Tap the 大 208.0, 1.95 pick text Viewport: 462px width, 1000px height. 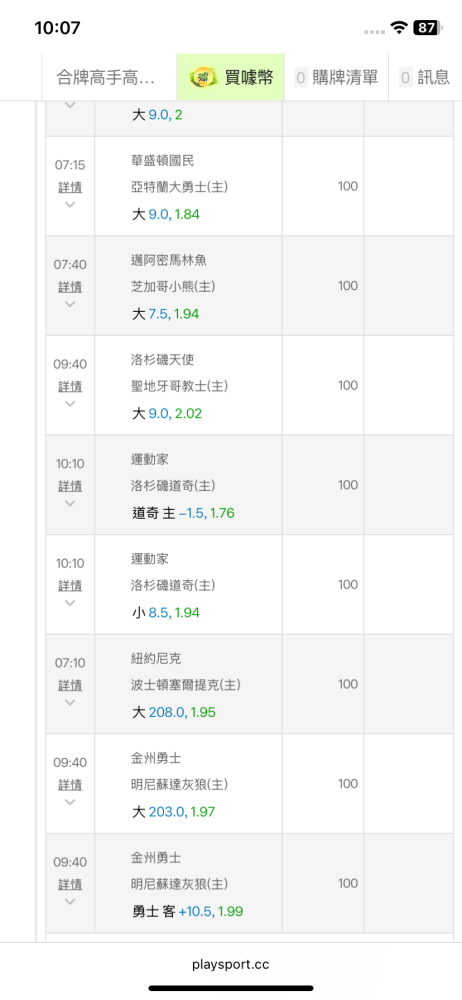(174, 712)
